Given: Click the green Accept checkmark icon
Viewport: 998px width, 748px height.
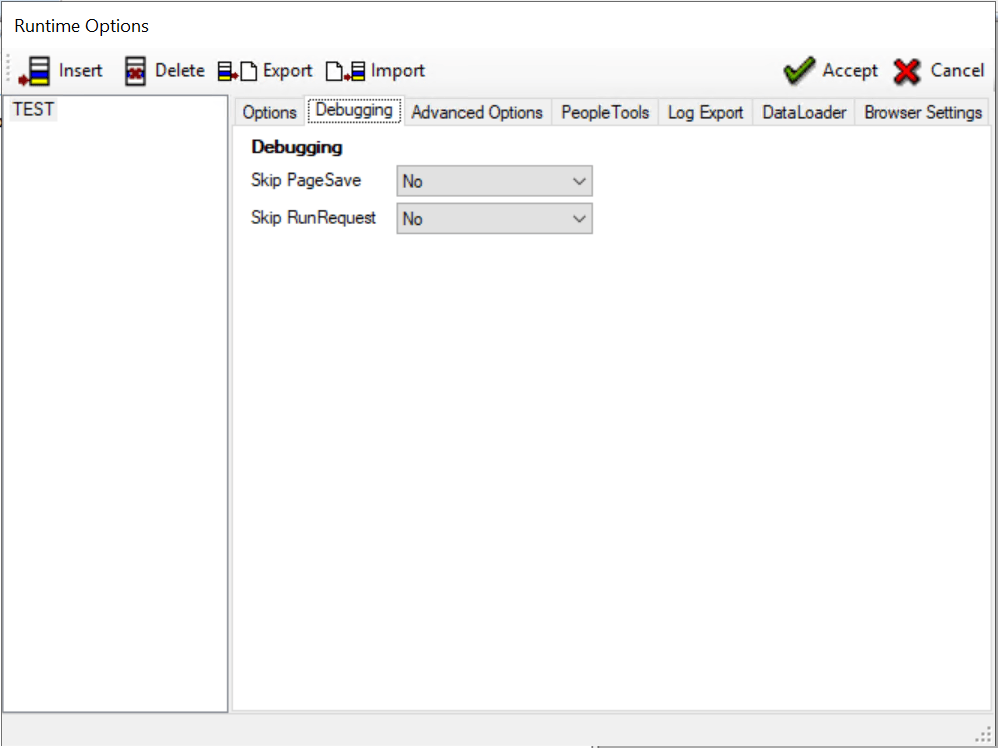Looking at the screenshot, I should [798, 70].
